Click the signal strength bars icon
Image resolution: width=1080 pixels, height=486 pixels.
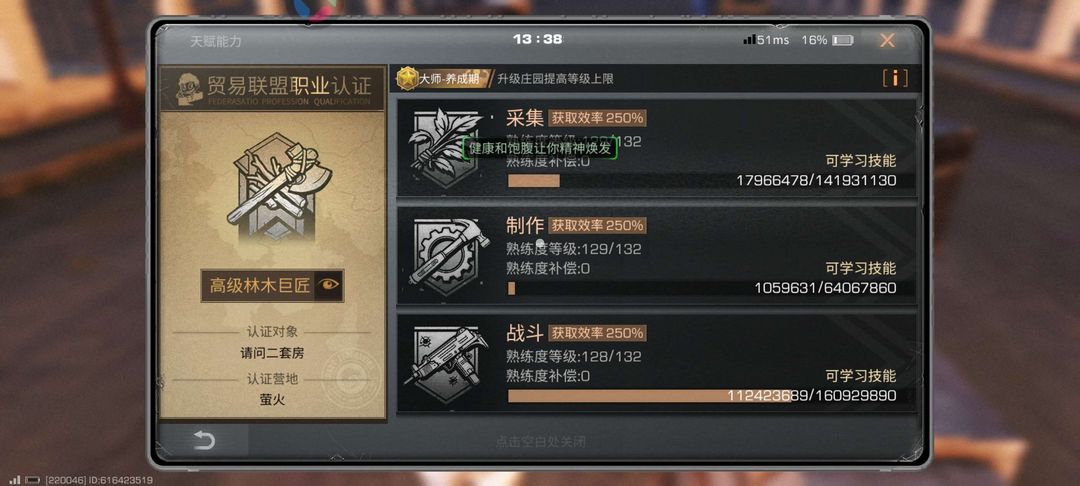(x=749, y=40)
